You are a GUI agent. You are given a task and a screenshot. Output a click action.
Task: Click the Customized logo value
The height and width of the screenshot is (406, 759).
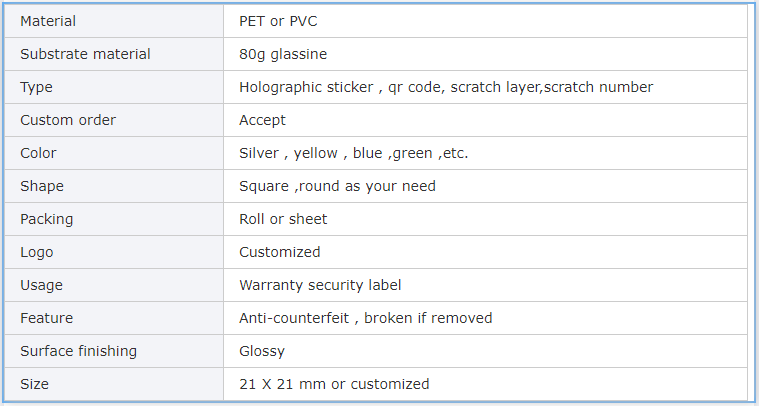point(279,252)
